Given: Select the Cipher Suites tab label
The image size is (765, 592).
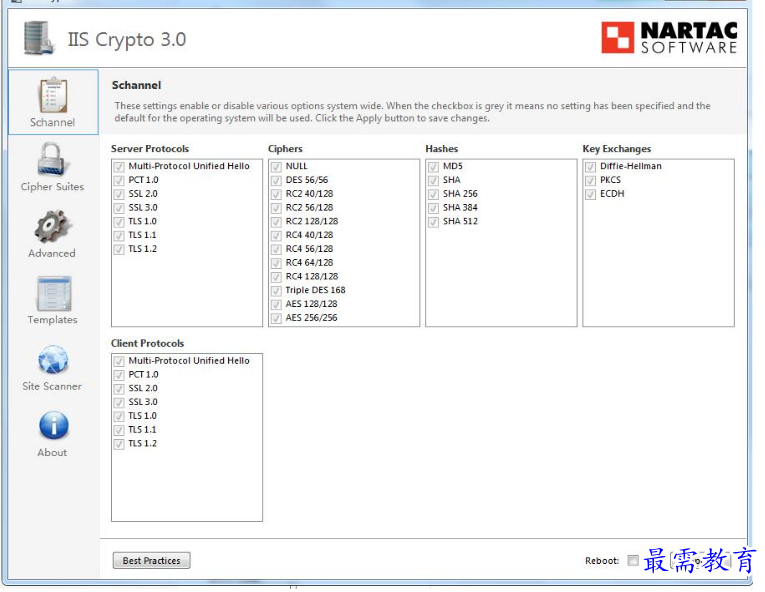Looking at the screenshot, I should [52, 186].
